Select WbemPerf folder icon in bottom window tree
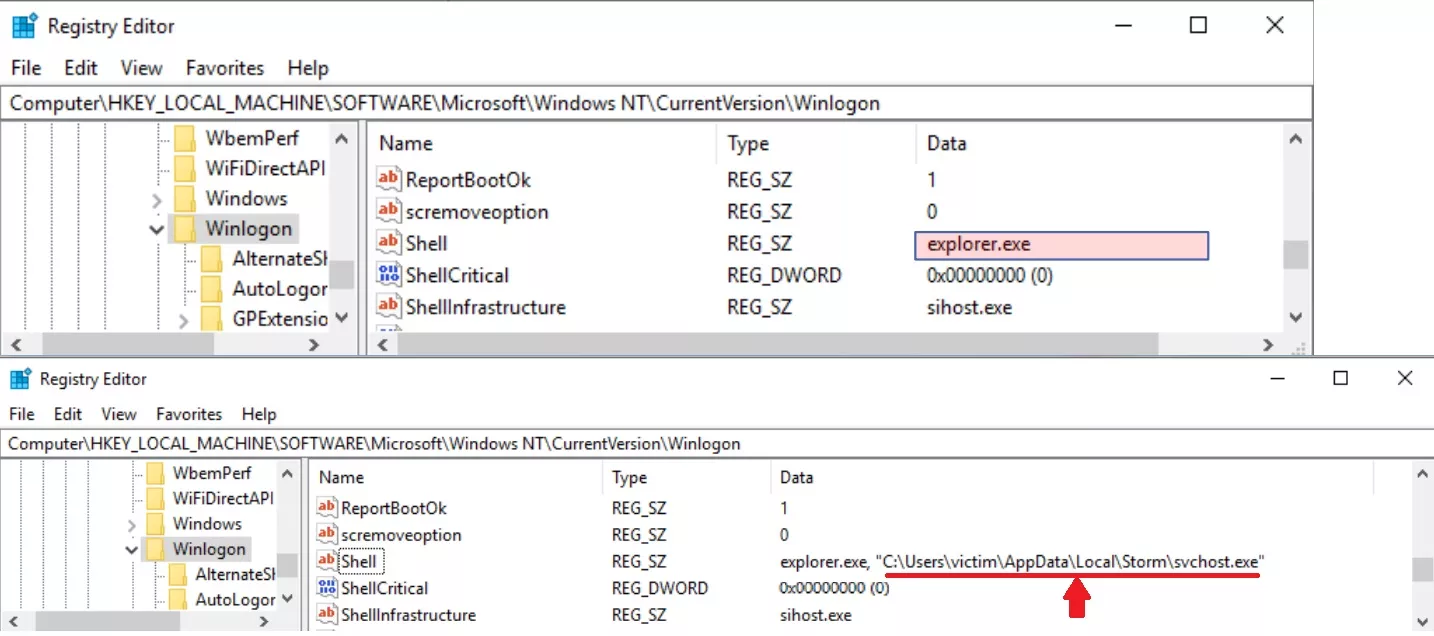This screenshot has height=636, width=1434. pos(155,473)
